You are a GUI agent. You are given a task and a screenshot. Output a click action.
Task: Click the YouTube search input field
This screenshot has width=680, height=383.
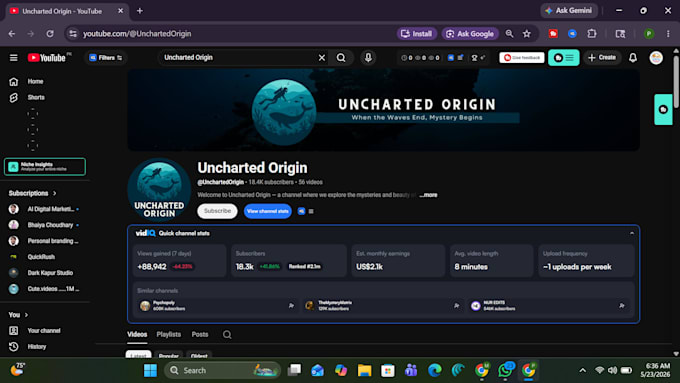click(238, 58)
